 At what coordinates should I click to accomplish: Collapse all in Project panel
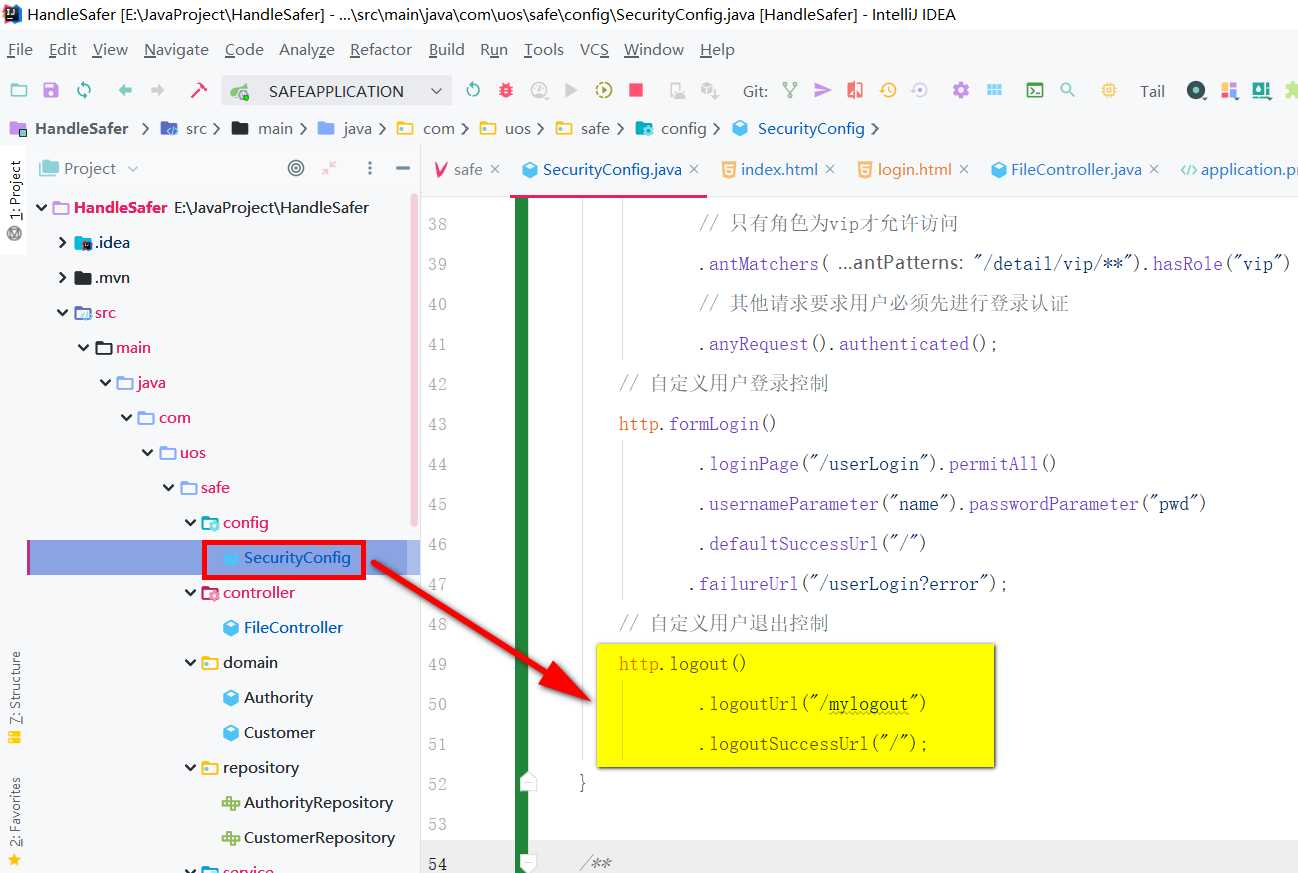pos(329,168)
